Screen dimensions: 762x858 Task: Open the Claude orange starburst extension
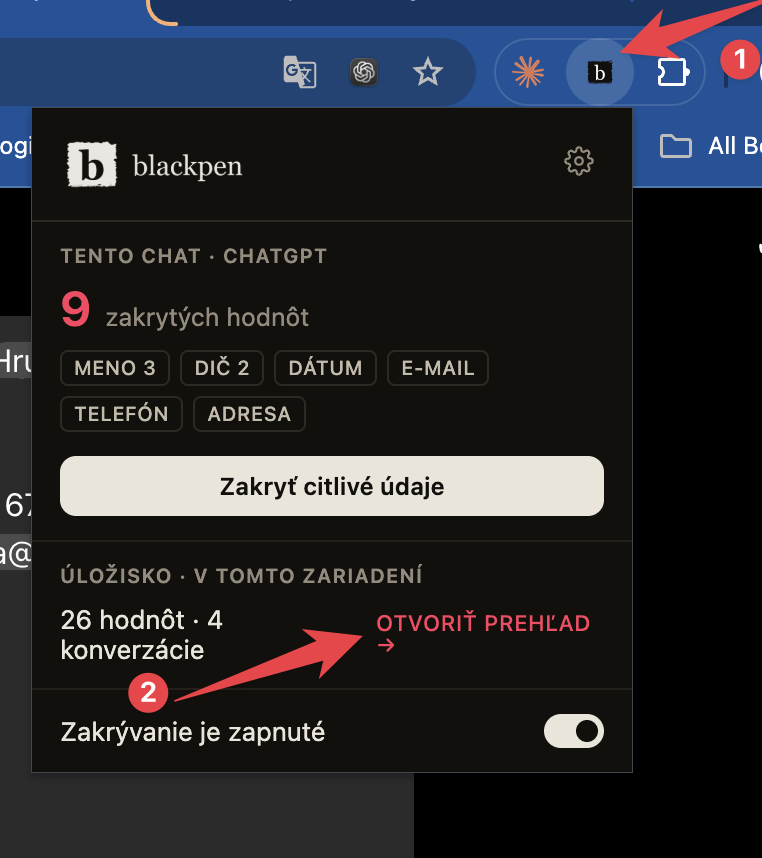[528, 72]
